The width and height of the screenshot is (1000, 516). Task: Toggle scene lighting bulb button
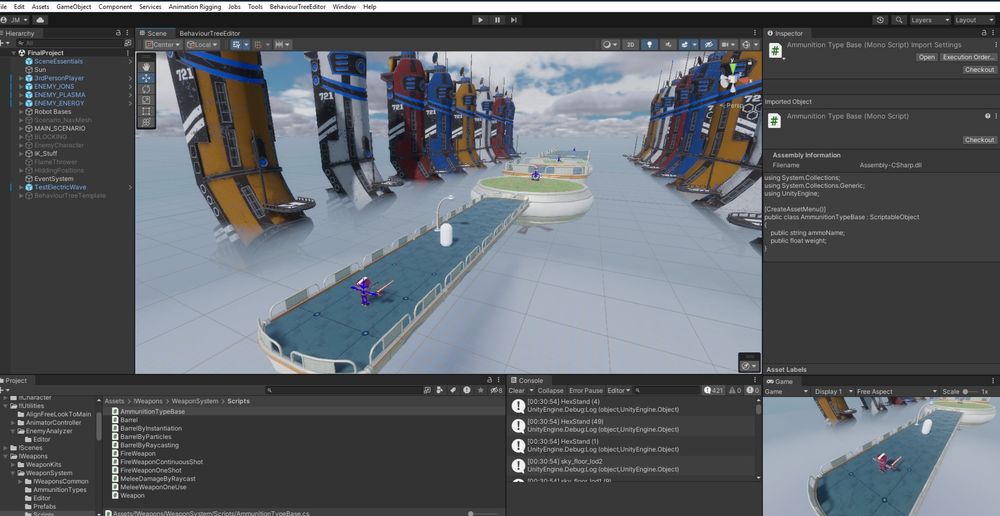pyautogui.click(x=649, y=45)
